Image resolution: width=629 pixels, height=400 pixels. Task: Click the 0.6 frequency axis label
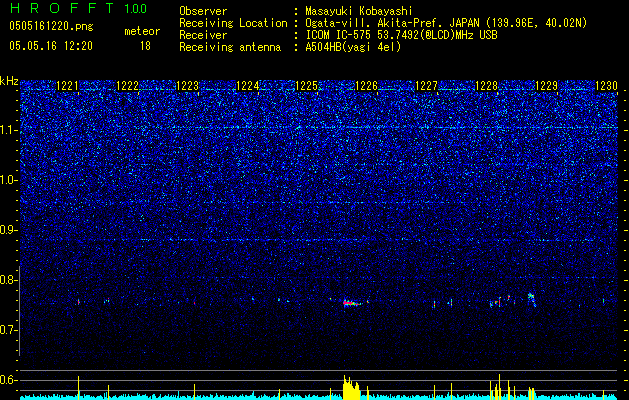coord(8,380)
